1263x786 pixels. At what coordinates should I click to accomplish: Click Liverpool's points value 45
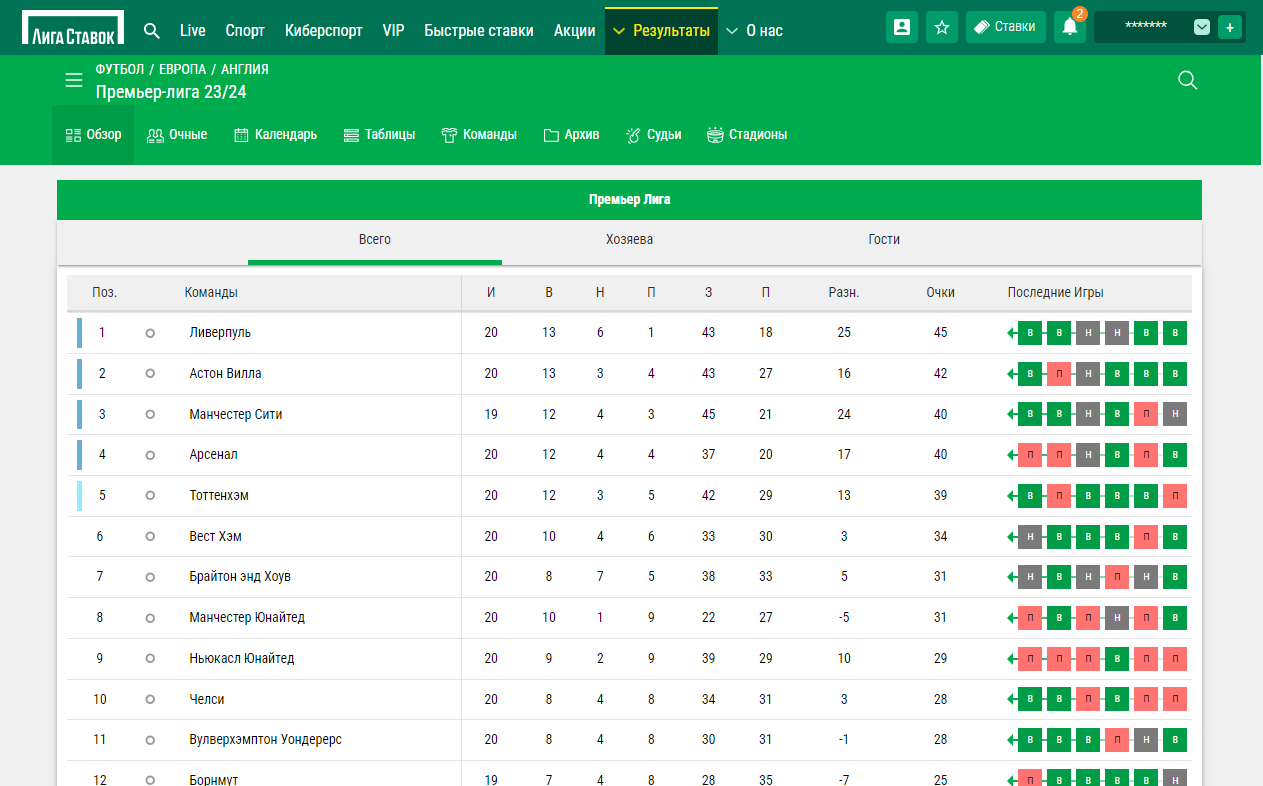point(940,332)
